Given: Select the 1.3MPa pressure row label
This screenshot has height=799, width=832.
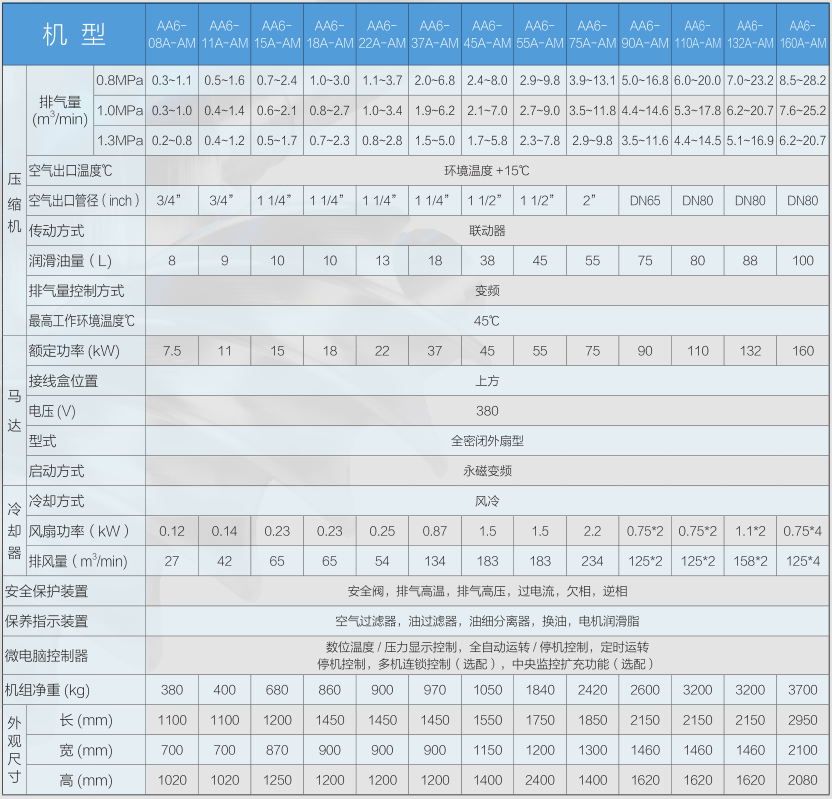Looking at the screenshot, I should [118, 141].
